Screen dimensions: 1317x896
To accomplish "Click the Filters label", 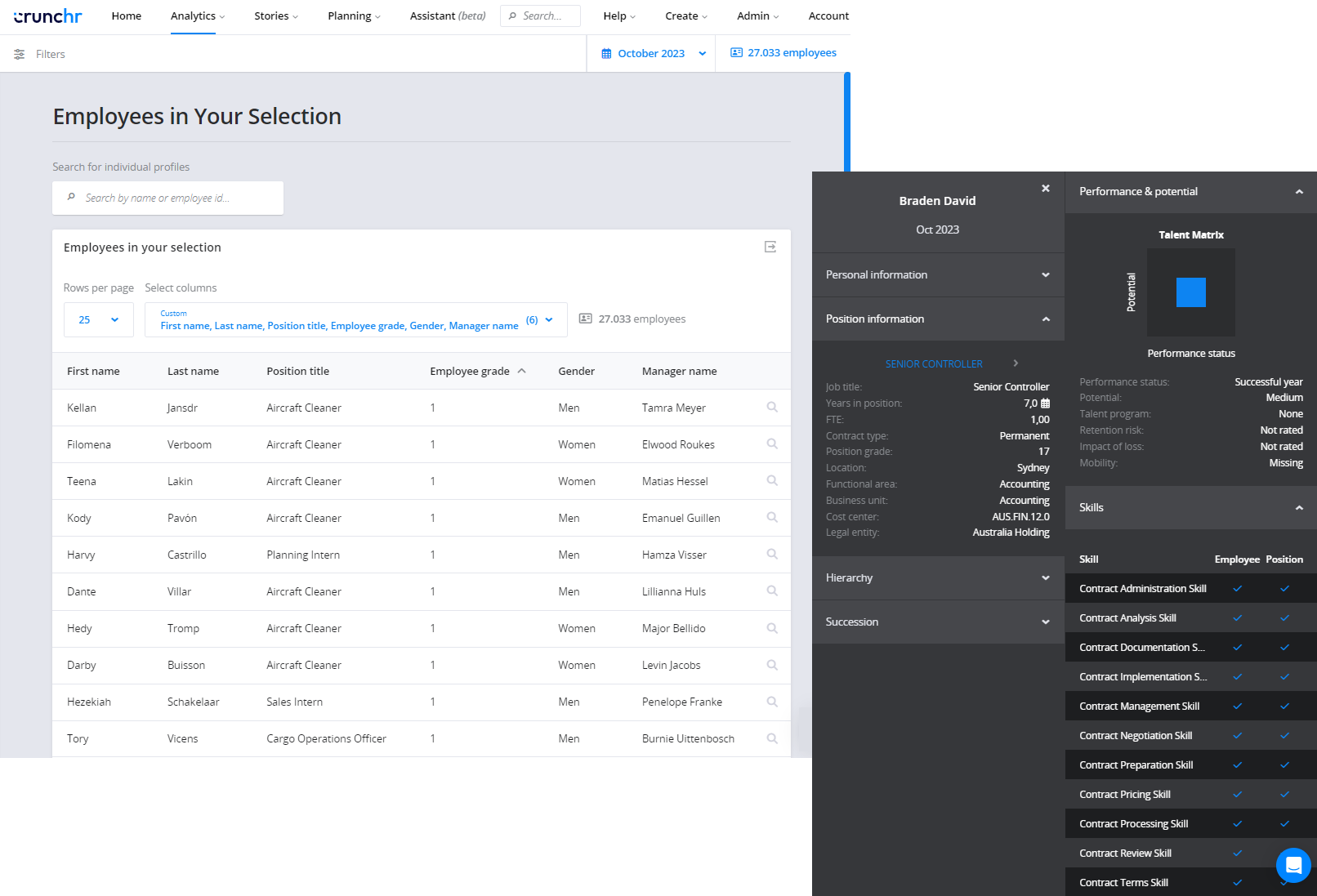I will coord(51,55).
